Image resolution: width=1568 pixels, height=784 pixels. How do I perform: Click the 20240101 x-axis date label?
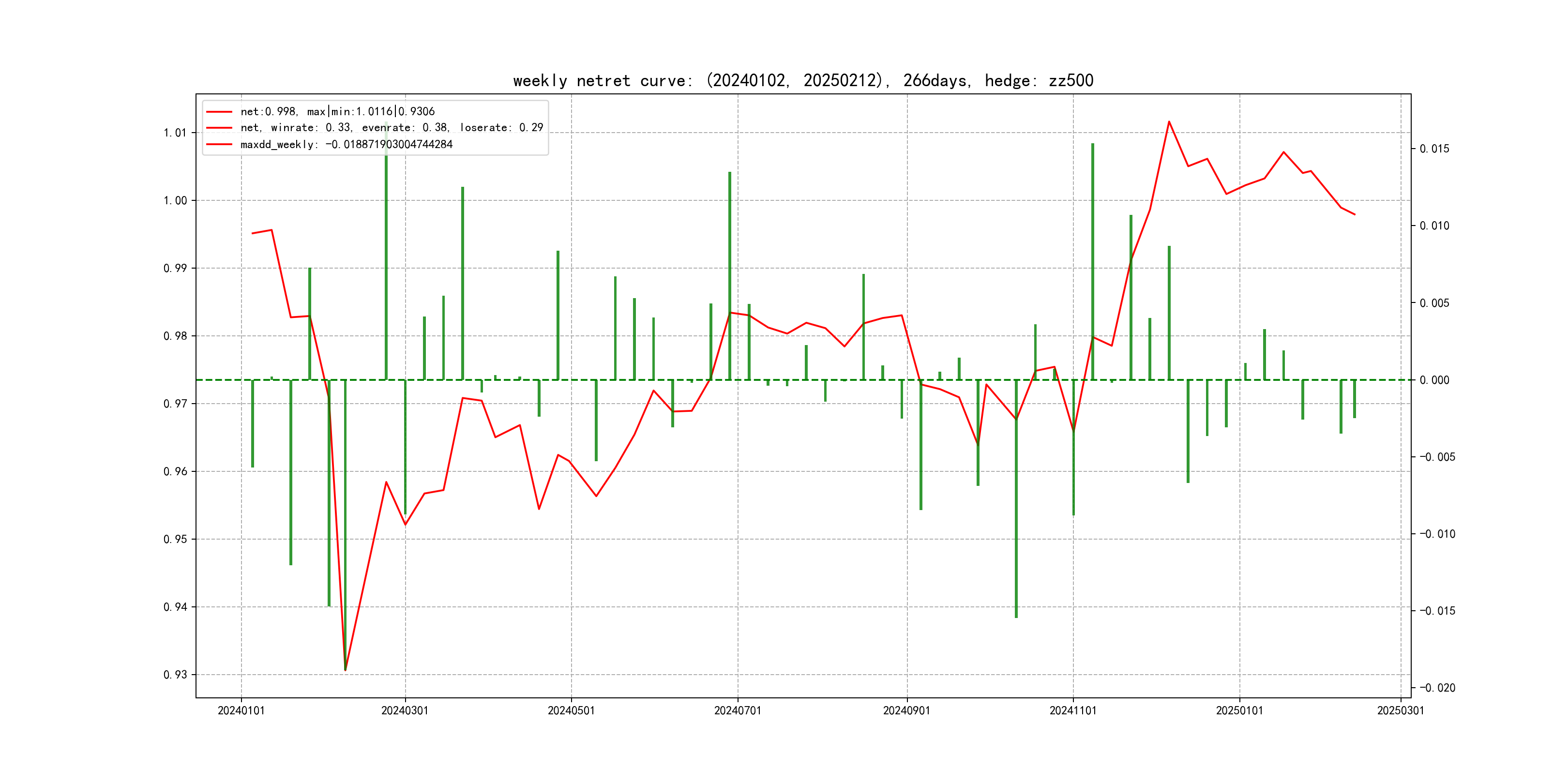pos(241,711)
